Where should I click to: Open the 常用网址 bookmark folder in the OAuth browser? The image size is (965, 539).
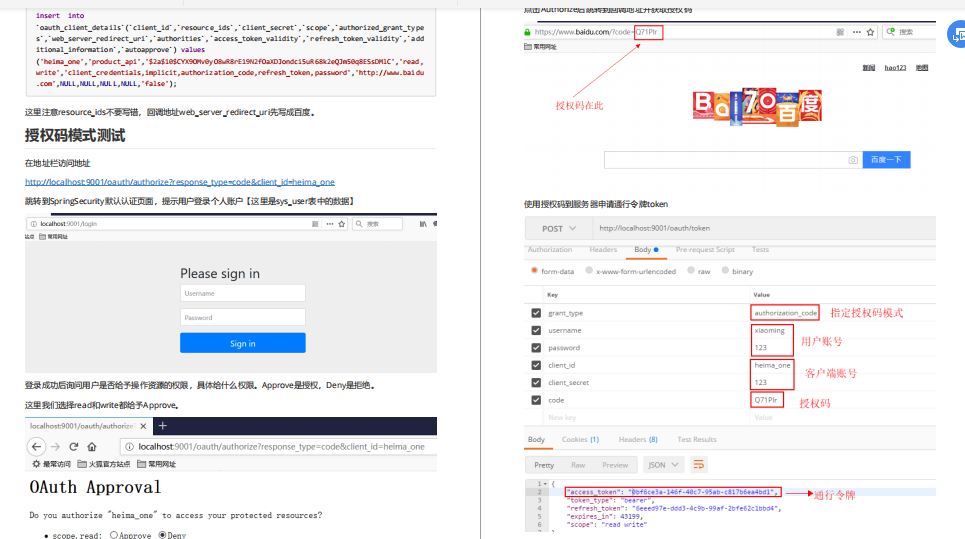click(156, 464)
